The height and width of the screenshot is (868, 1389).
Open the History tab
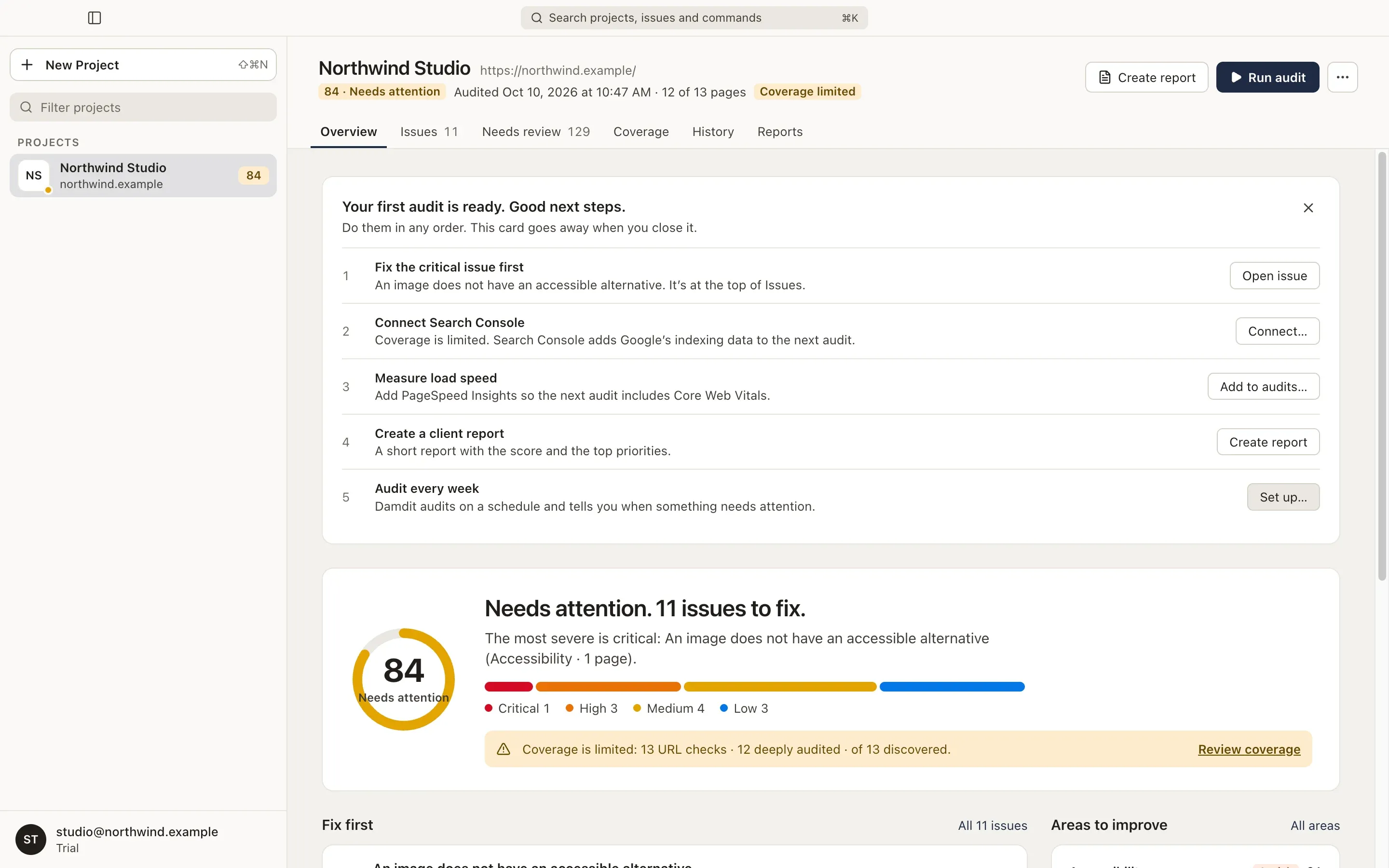pos(713,132)
